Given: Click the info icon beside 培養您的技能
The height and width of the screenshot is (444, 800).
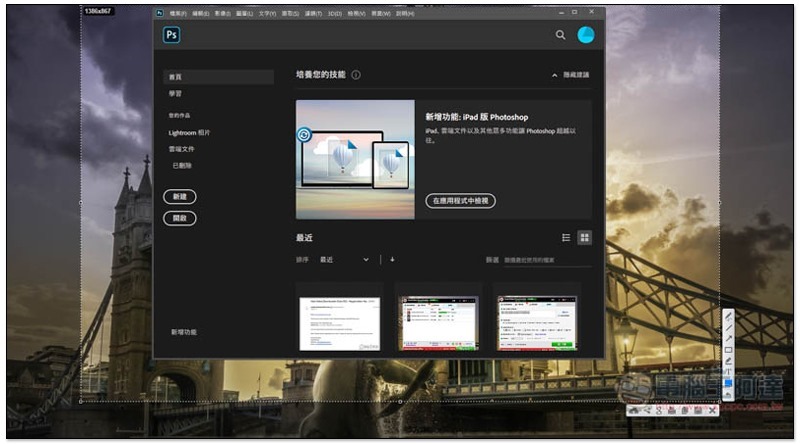Looking at the screenshot, I should click(x=356, y=75).
